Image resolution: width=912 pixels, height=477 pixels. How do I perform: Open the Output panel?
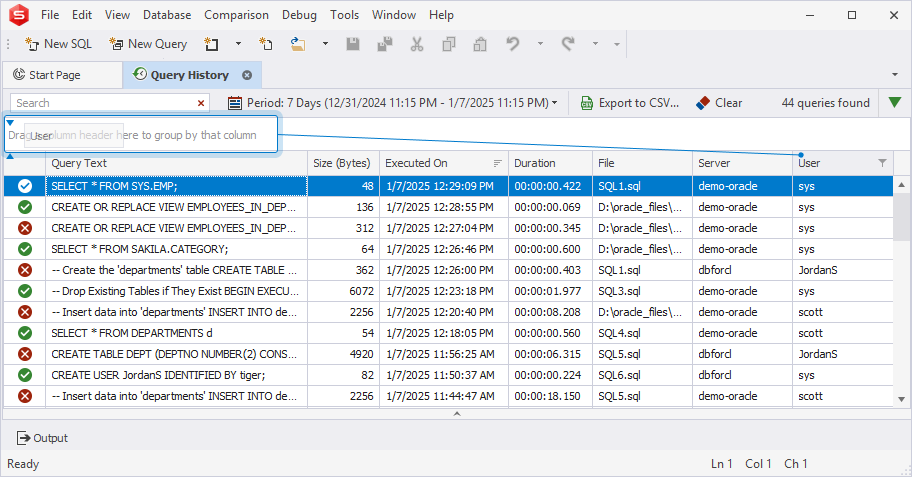tap(42, 438)
